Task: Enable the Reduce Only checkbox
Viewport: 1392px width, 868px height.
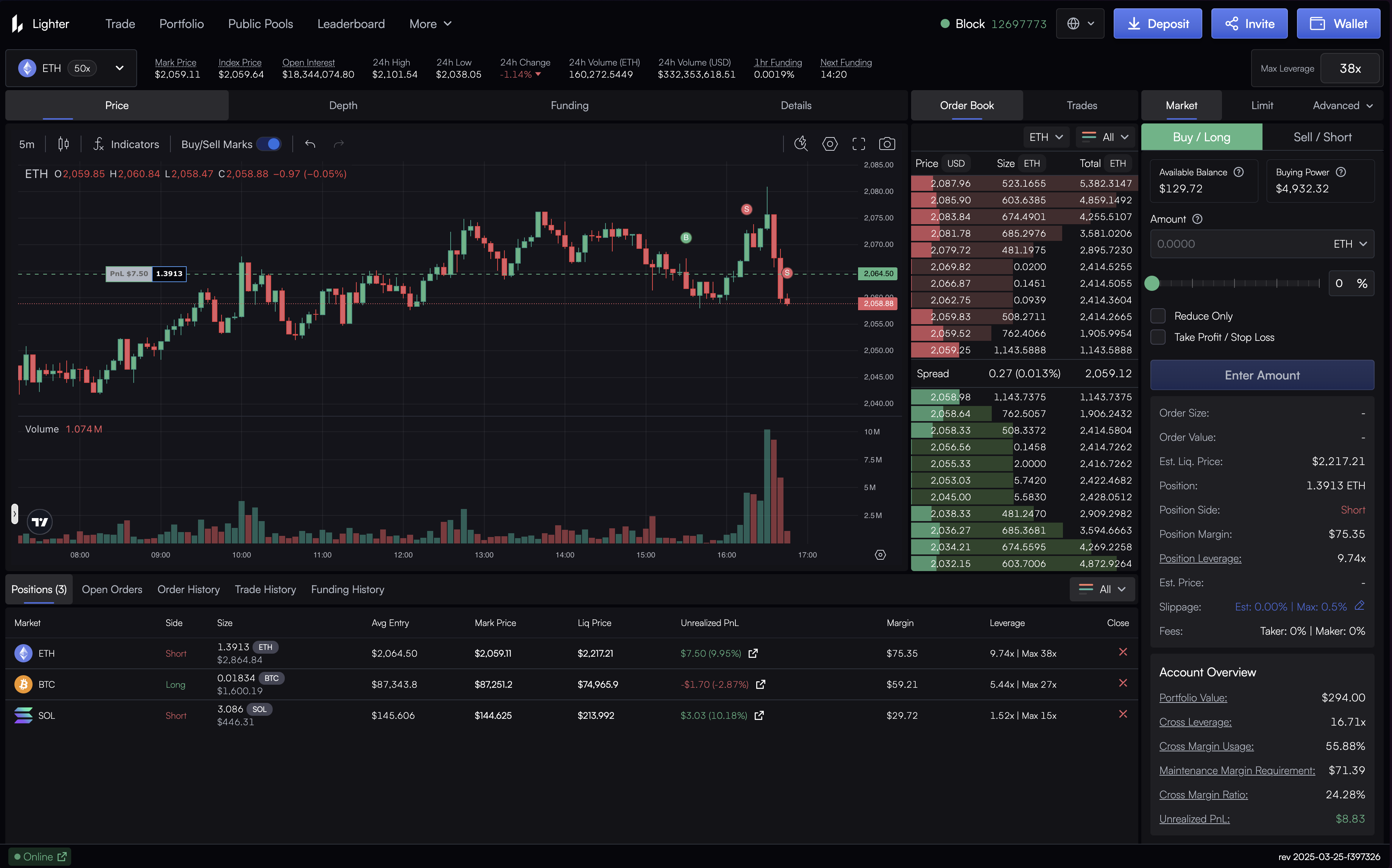Action: pos(1158,316)
